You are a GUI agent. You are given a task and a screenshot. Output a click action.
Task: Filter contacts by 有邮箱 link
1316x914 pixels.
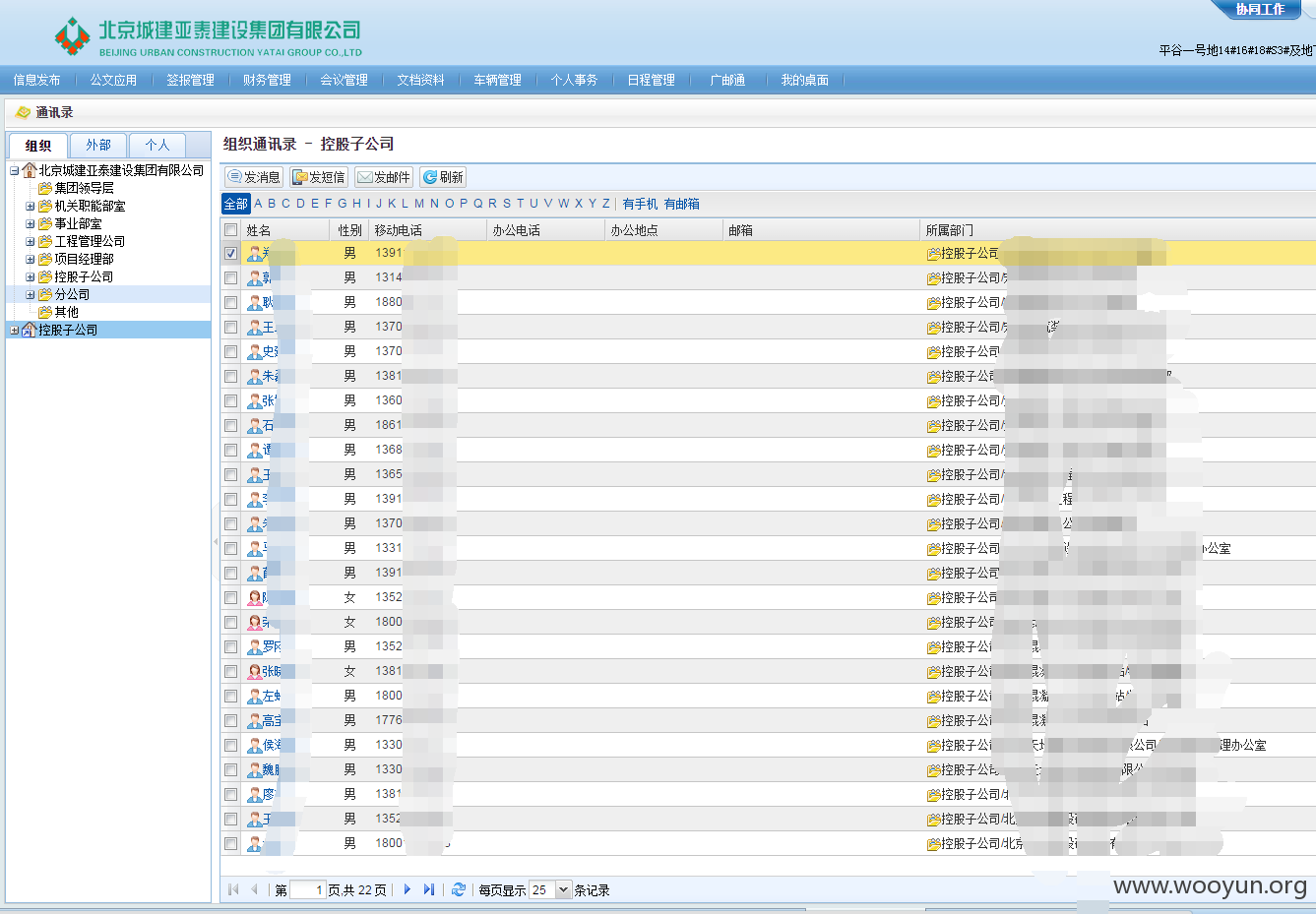(x=681, y=204)
